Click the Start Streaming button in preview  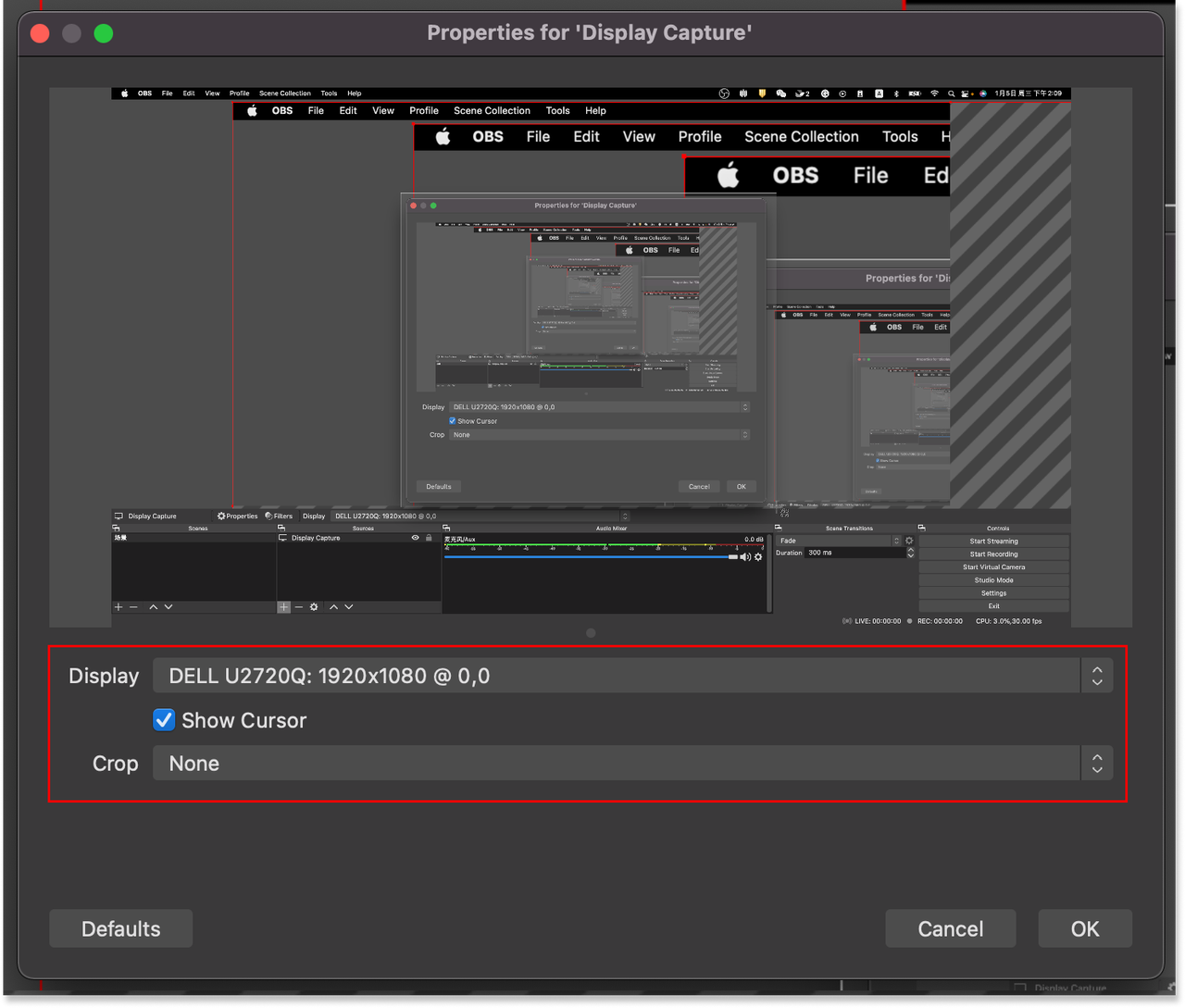(x=993, y=541)
